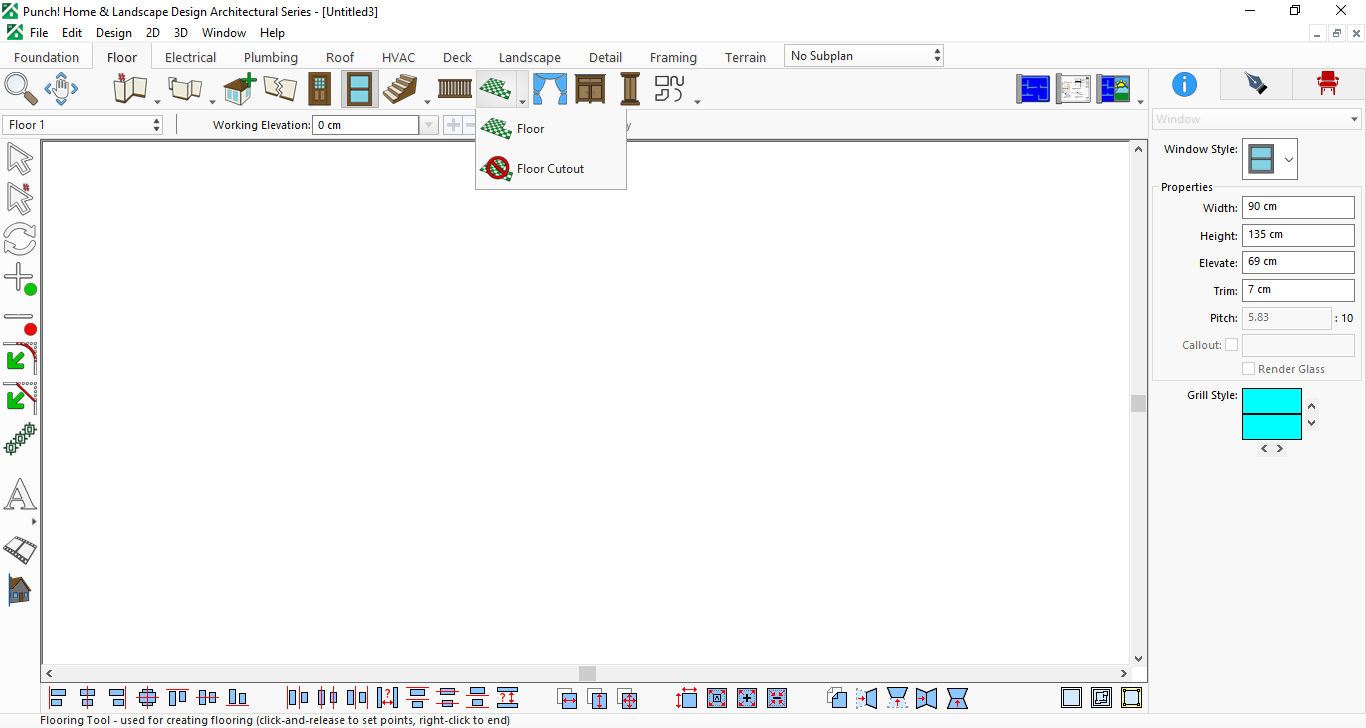The height and width of the screenshot is (728, 1366).
Task: Click the Working Elevation input field
Action: 366,125
